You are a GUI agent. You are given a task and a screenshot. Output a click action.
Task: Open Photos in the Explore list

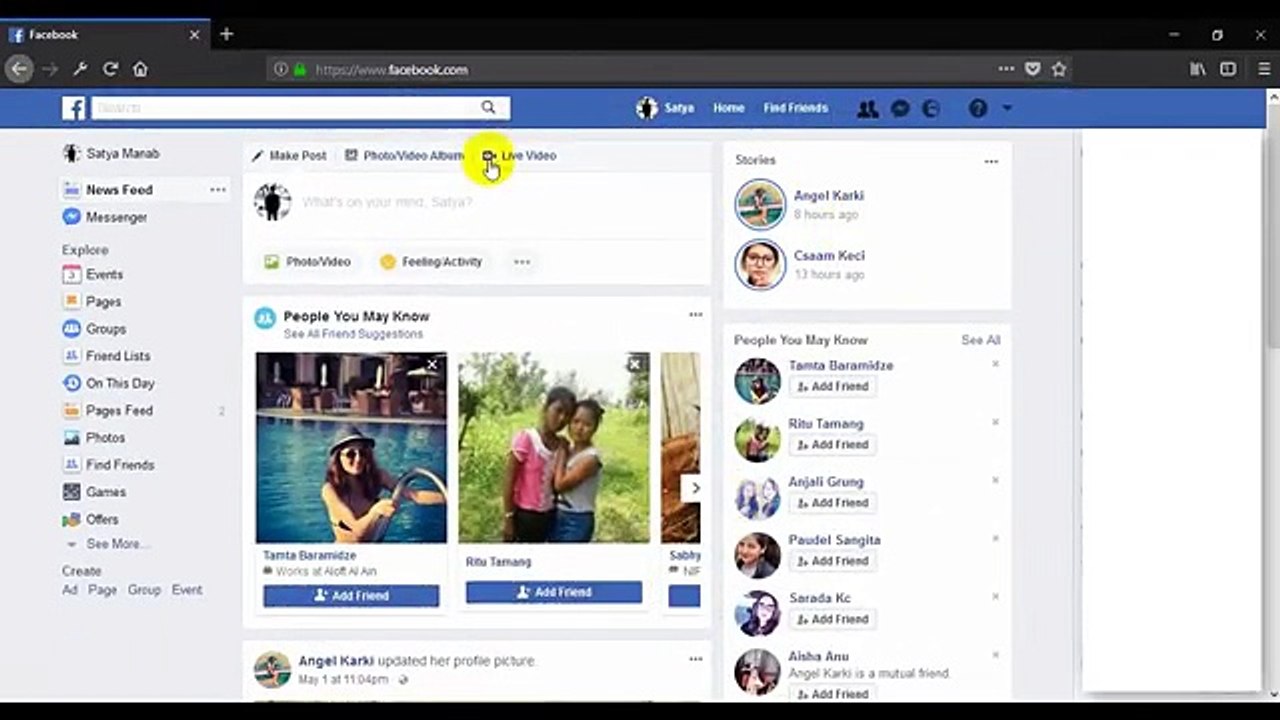click(94, 437)
